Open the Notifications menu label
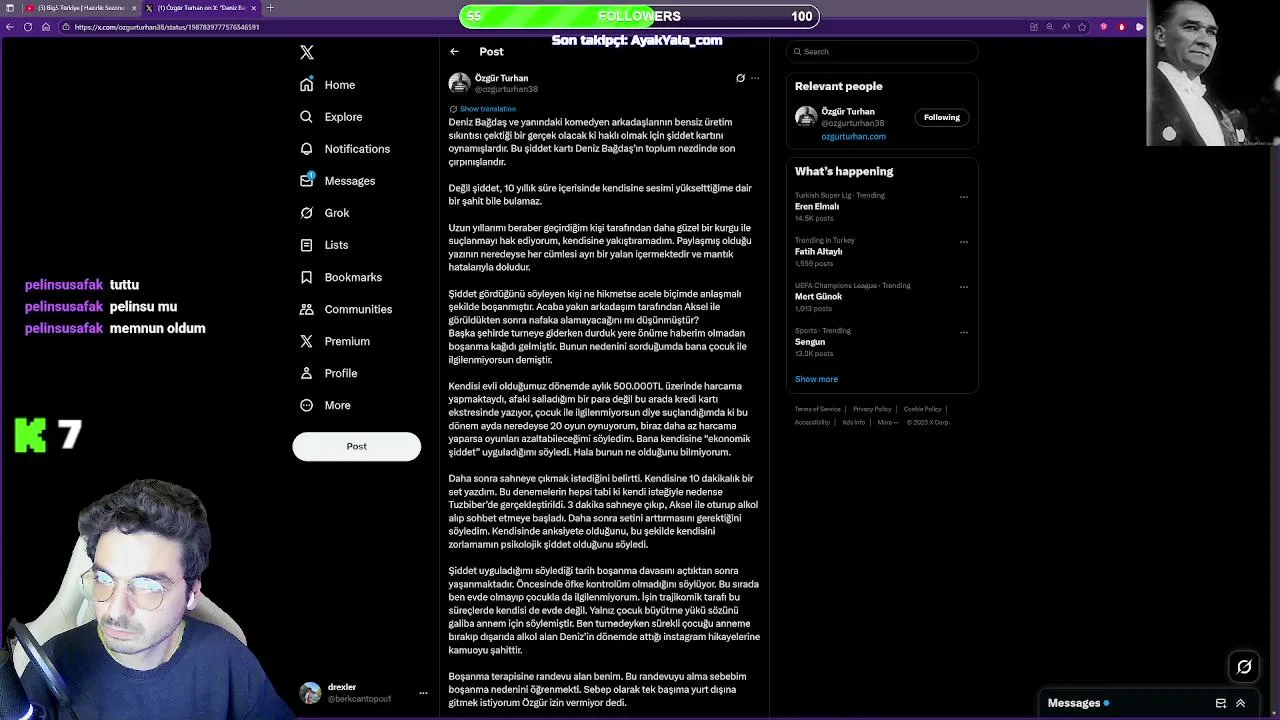 [x=357, y=149]
